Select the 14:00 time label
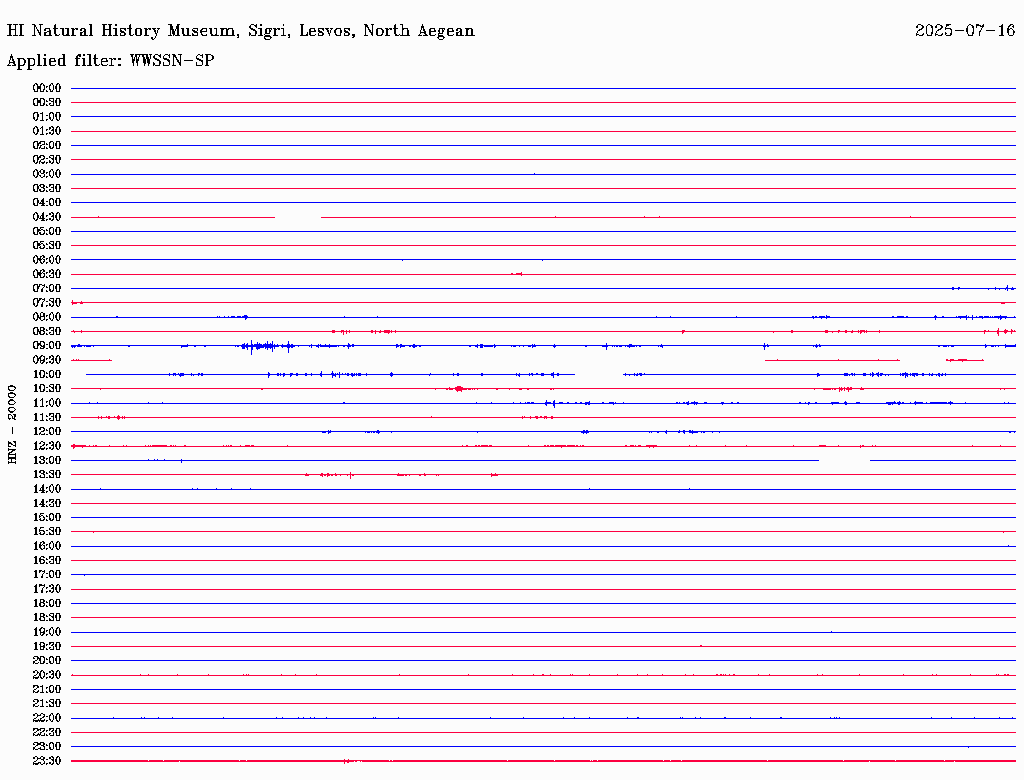The height and width of the screenshot is (780, 1024). tap(47, 489)
